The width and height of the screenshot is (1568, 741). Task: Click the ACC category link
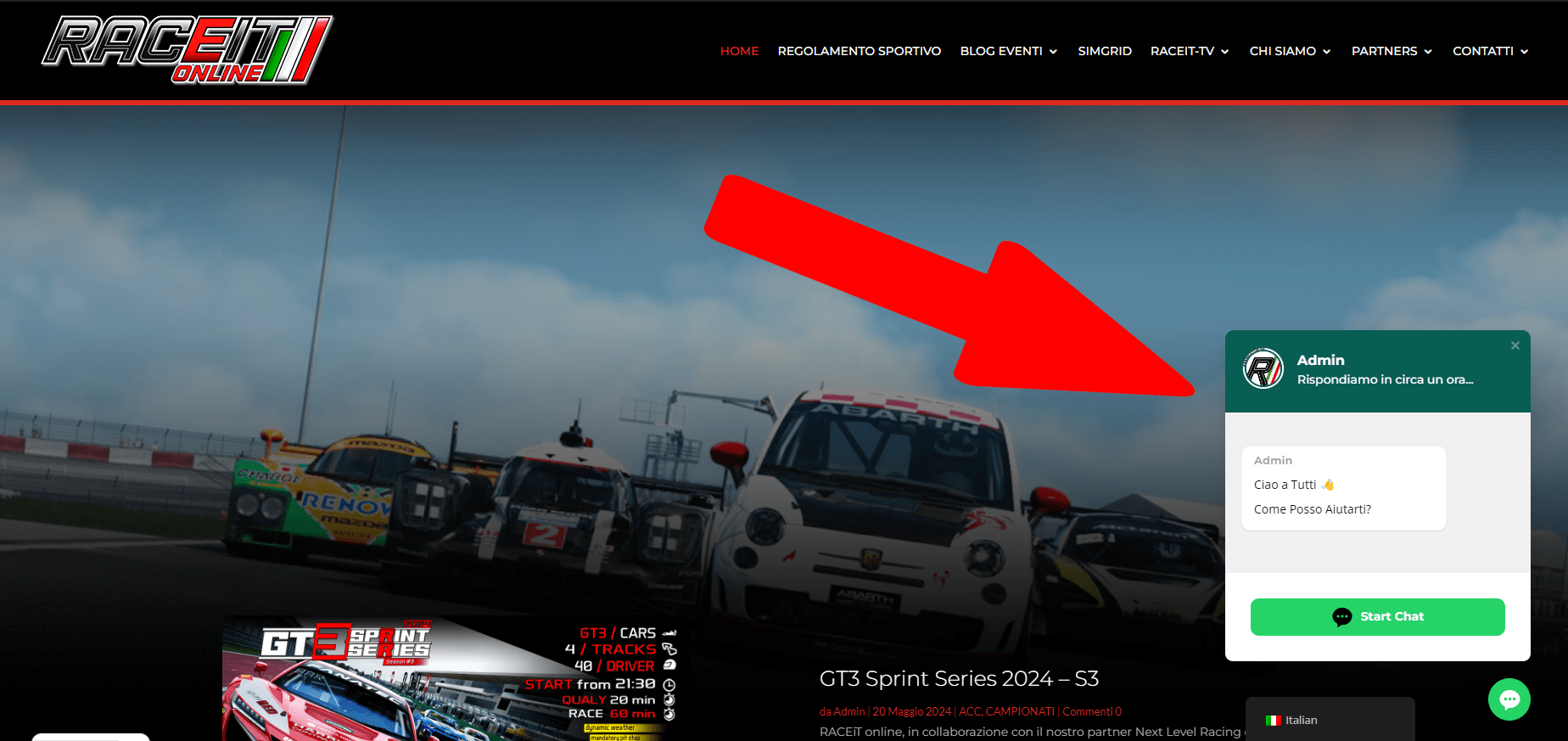click(969, 711)
